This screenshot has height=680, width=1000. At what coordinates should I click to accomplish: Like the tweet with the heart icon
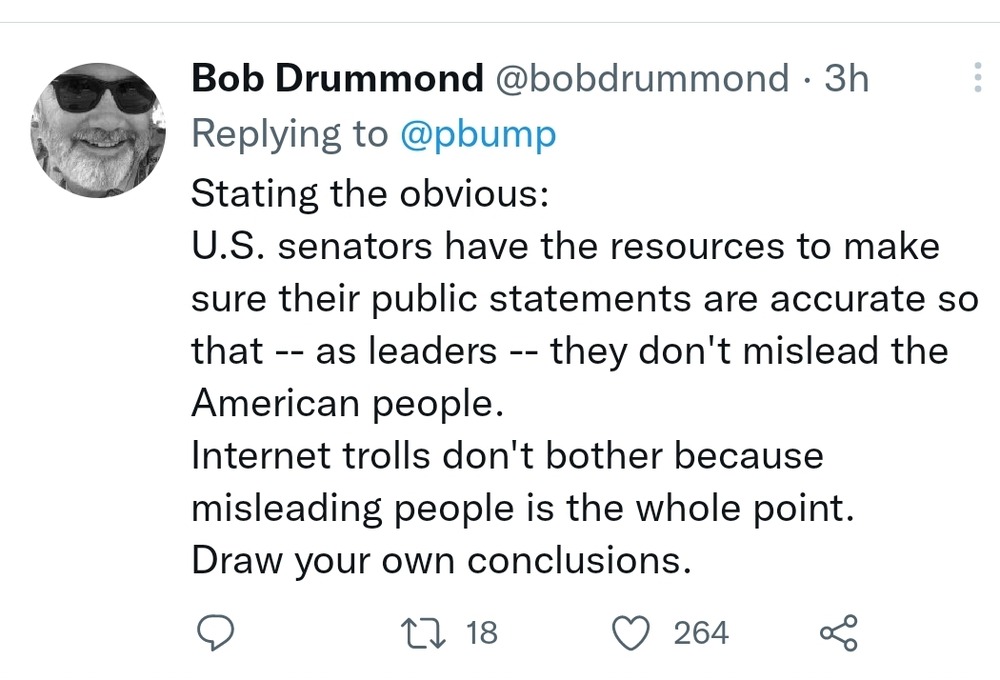point(630,633)
